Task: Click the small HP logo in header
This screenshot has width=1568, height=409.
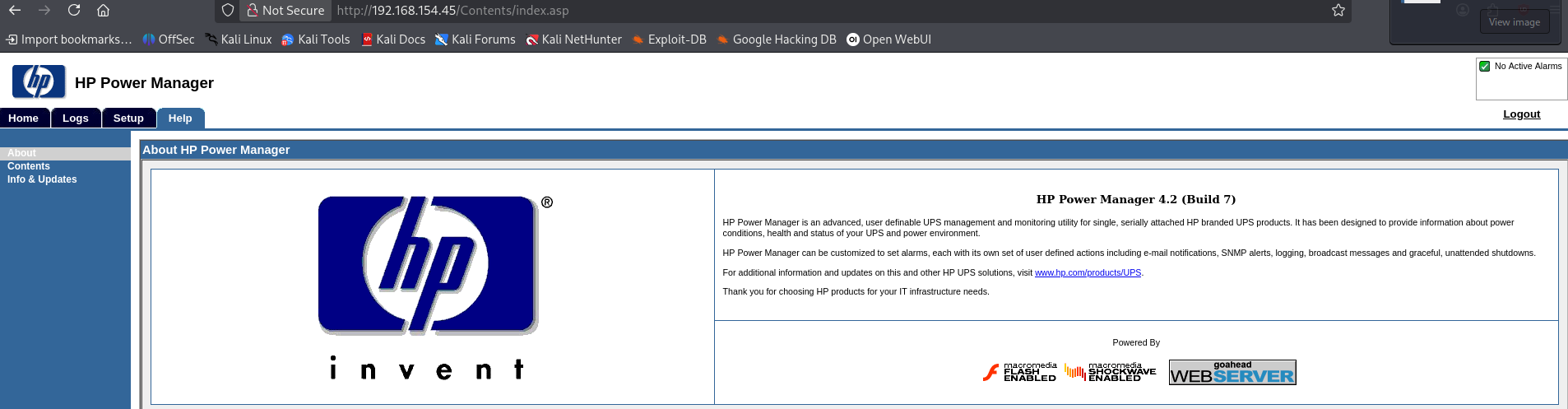Action: pos(39,81)
